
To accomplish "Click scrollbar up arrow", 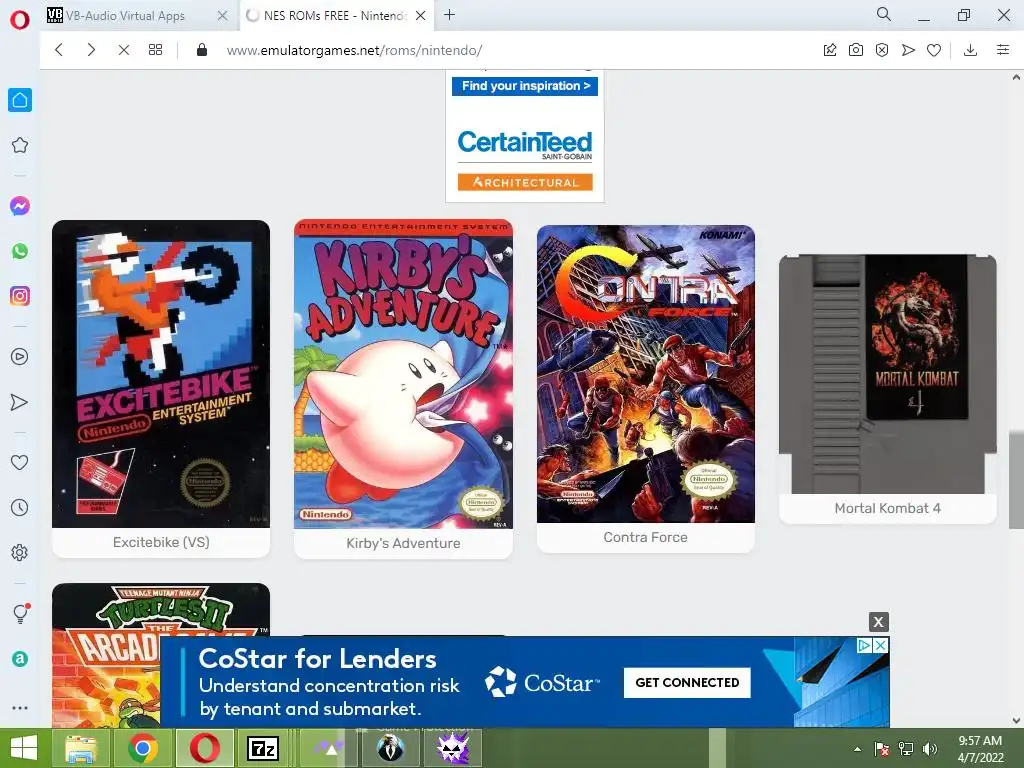I will coord(1016,77).
